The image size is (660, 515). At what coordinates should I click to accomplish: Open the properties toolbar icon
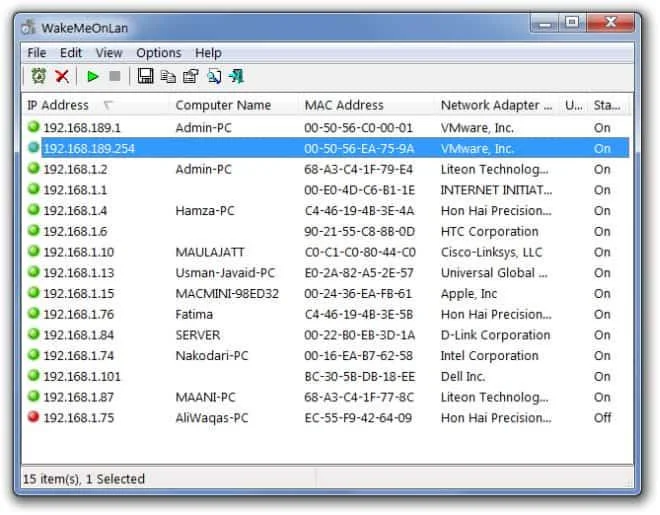click(191, 76)
